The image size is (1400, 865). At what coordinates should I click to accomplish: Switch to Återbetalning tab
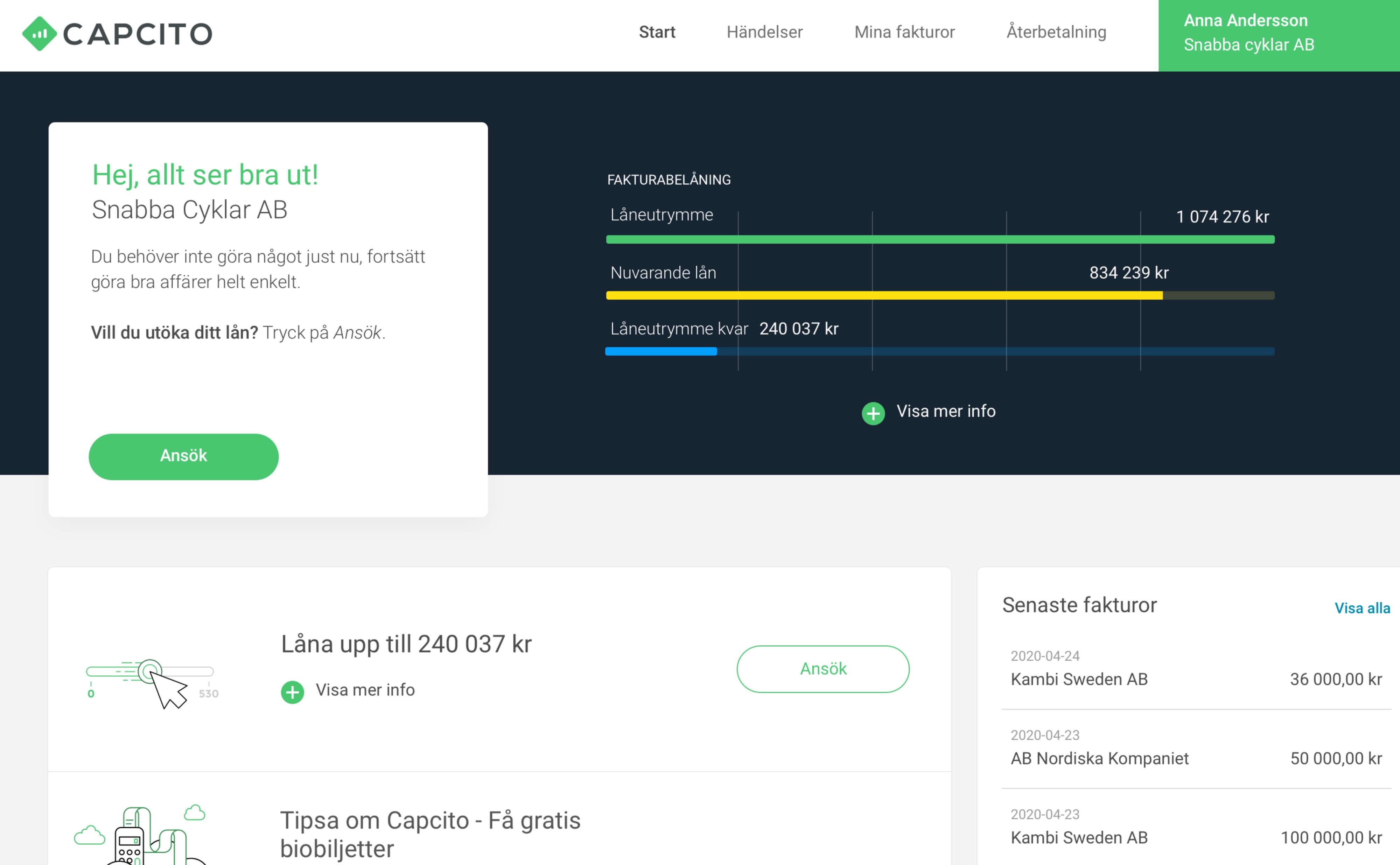1056,32
